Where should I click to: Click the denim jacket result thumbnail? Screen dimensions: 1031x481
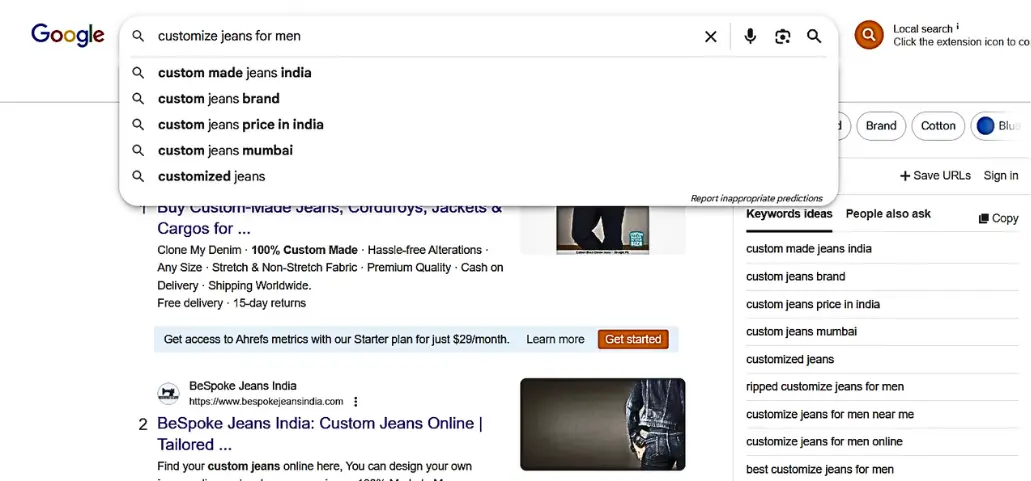(602, 424)
